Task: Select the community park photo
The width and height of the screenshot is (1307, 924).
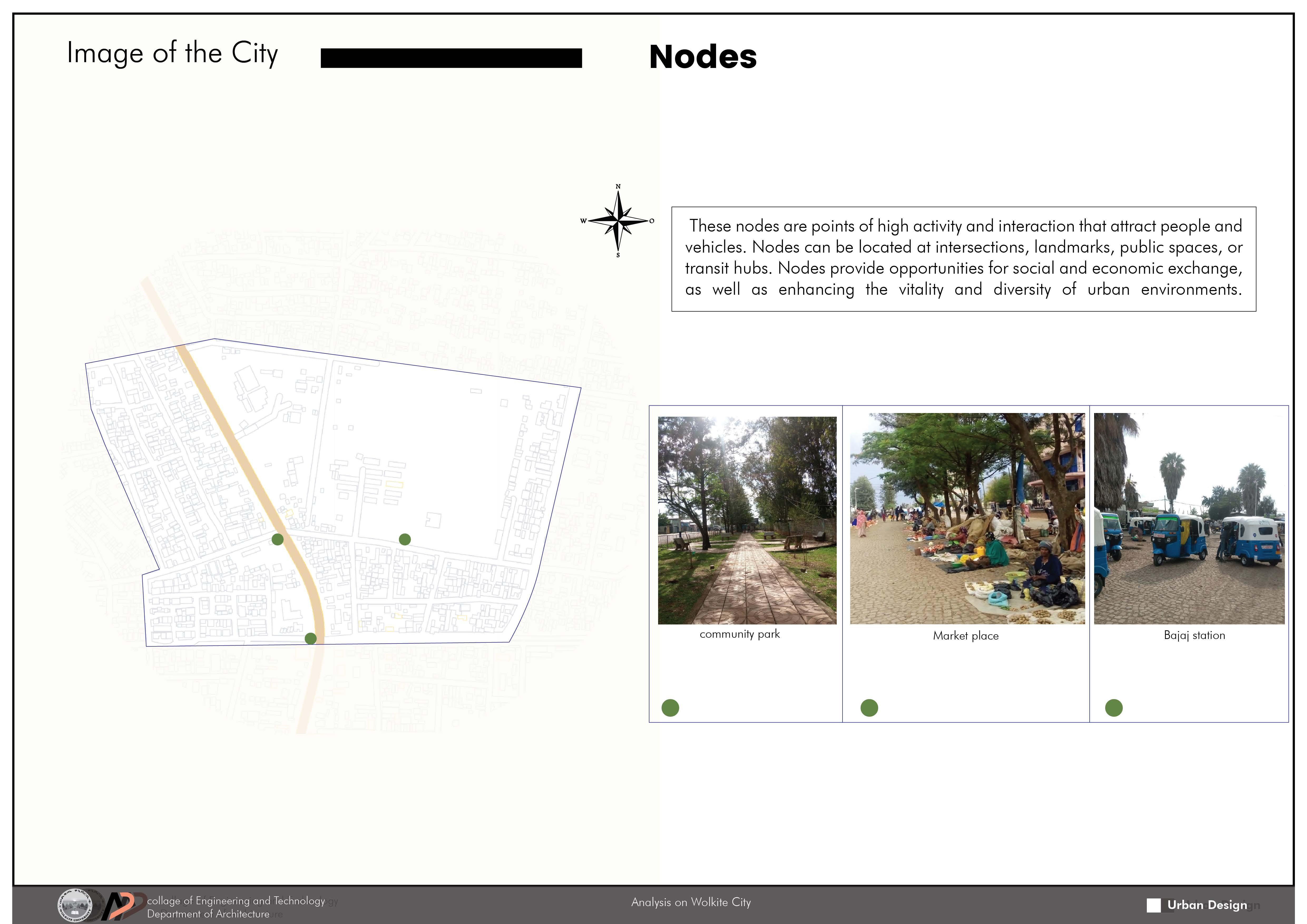Action: click(x=747, y=520)
